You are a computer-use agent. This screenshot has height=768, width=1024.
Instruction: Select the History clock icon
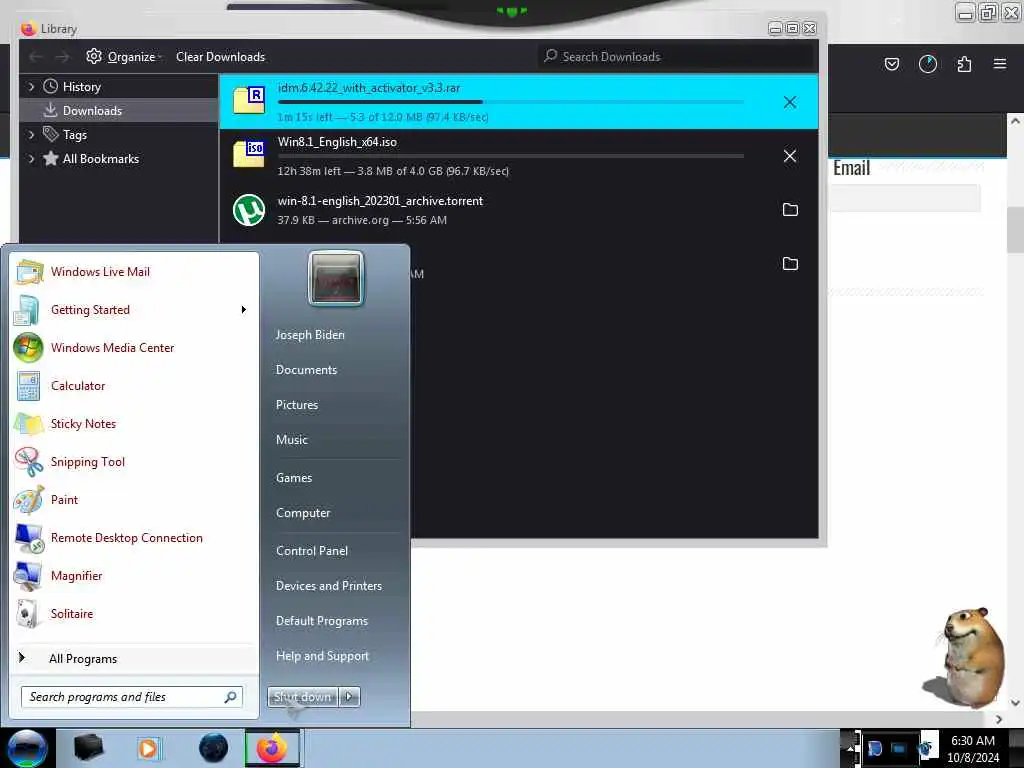(x=50, y=86)
